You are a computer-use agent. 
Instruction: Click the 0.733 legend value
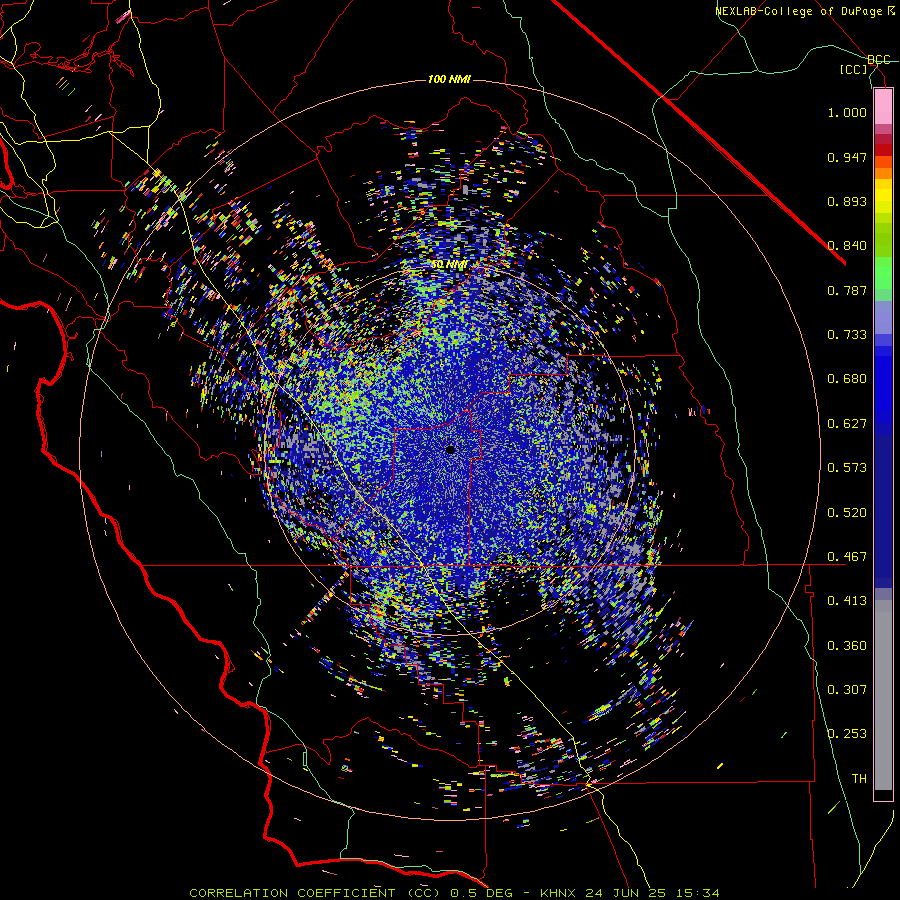(x=847, y=335)
